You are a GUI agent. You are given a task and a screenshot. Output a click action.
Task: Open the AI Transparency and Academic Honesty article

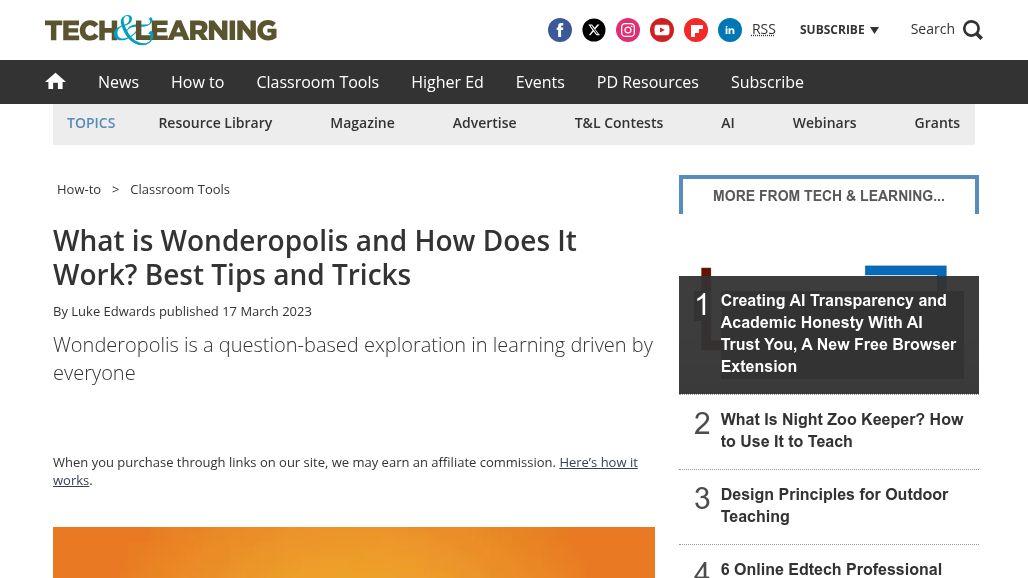point(838,334)
